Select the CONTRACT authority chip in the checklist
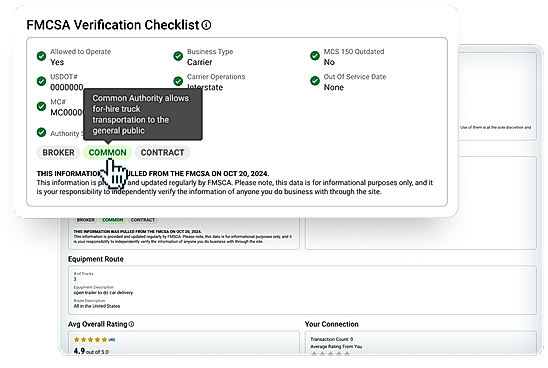This screenshot has width=548, height=368. pyautogui.click(x=162, y=153)
